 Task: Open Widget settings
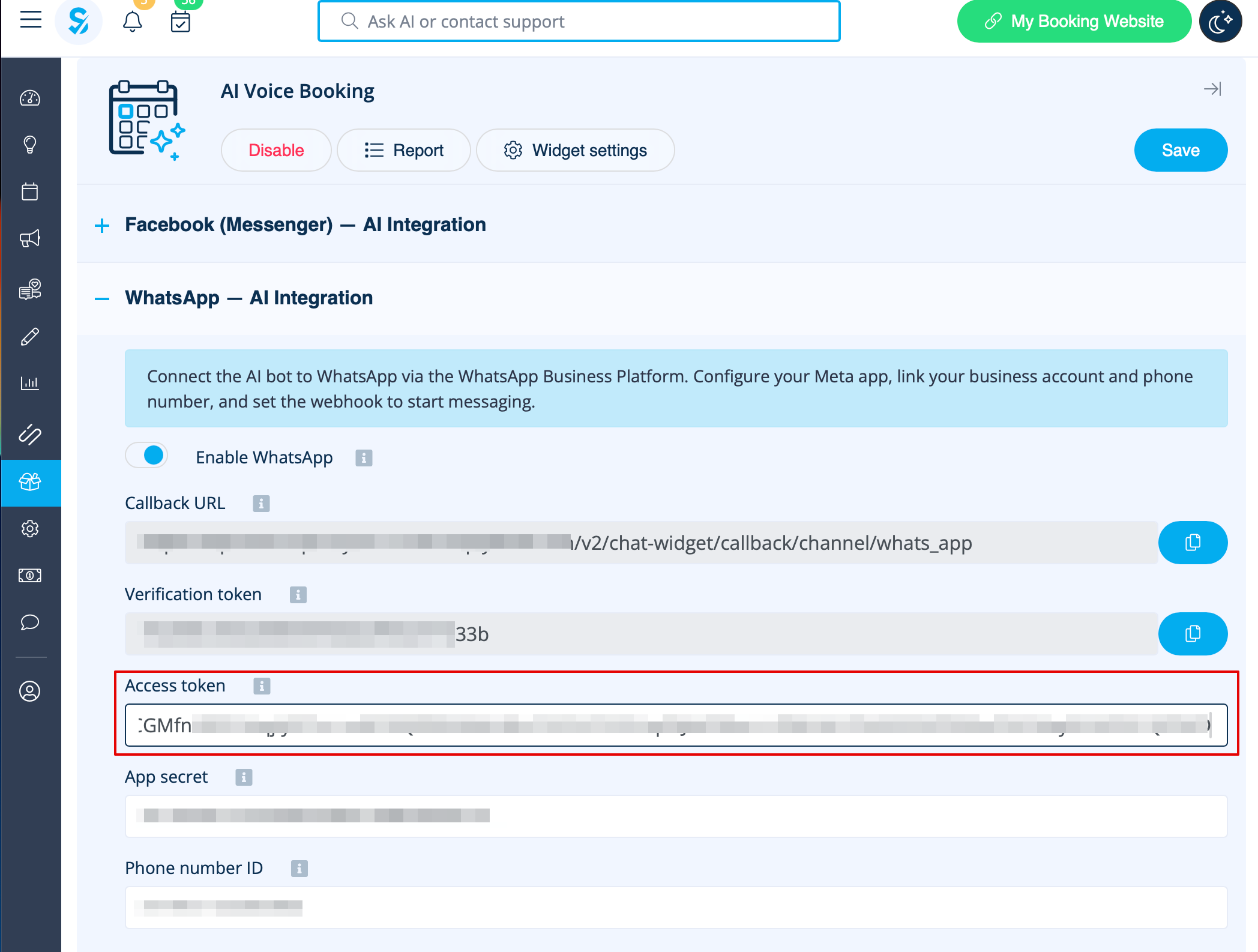[x=575, y=150]
